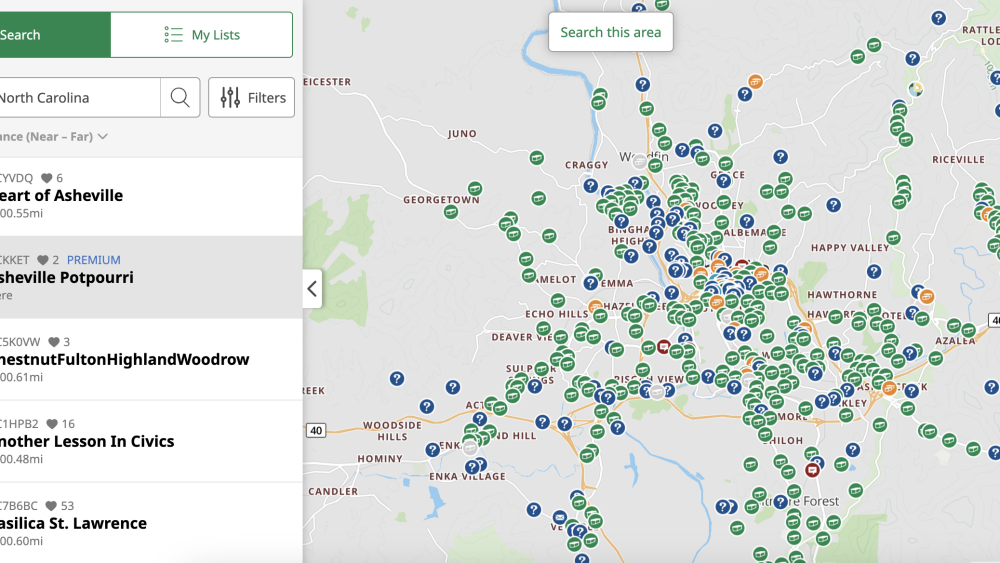Click orange multi-cache marker right of Hawthorne
This screenshot has width=1000, height=563.
(x=927, y=296)
